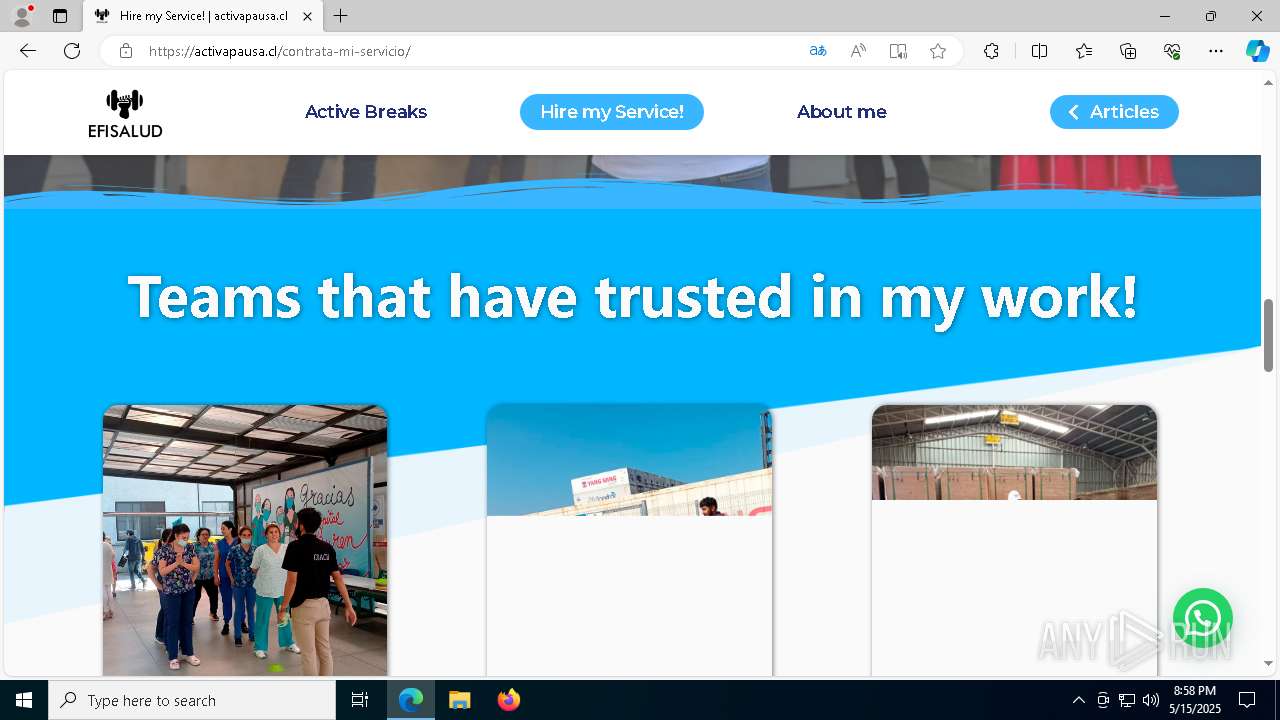Start Read aloud
Image resolution: width=1280 pixels, height=720 pixels.
[x=858, y=51]
